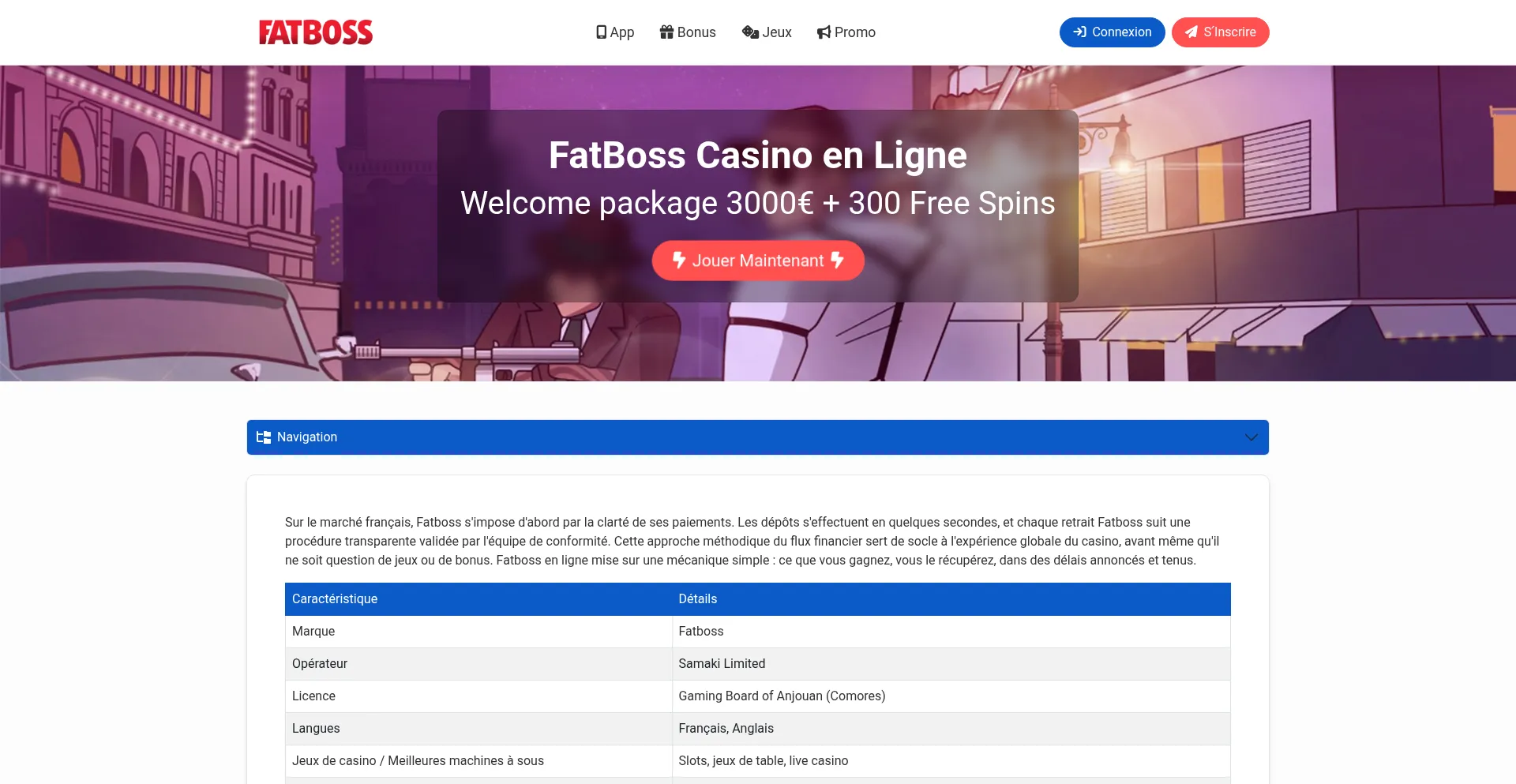
Task: Click the Navigation panel layout icon
Action: [264, 437]
